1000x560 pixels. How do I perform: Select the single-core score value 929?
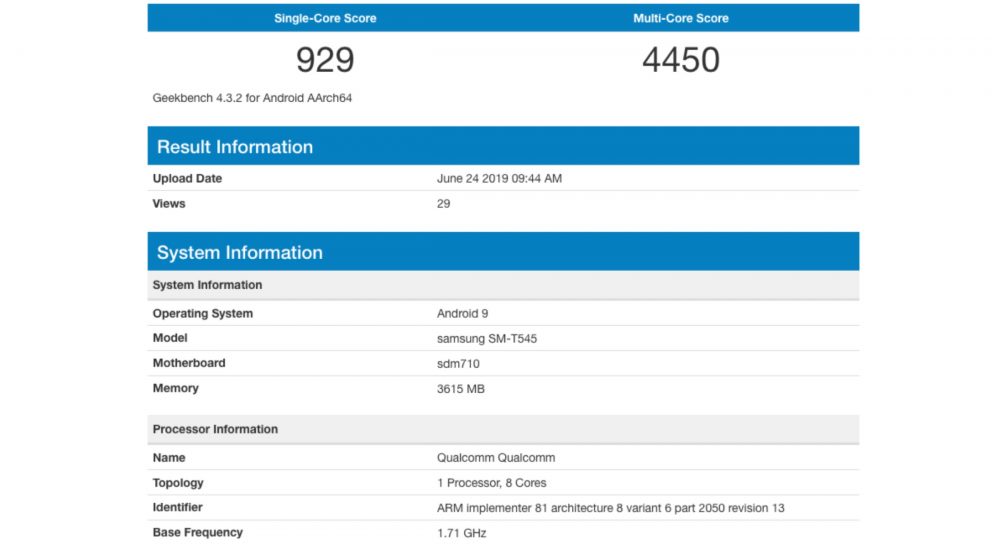325,60
